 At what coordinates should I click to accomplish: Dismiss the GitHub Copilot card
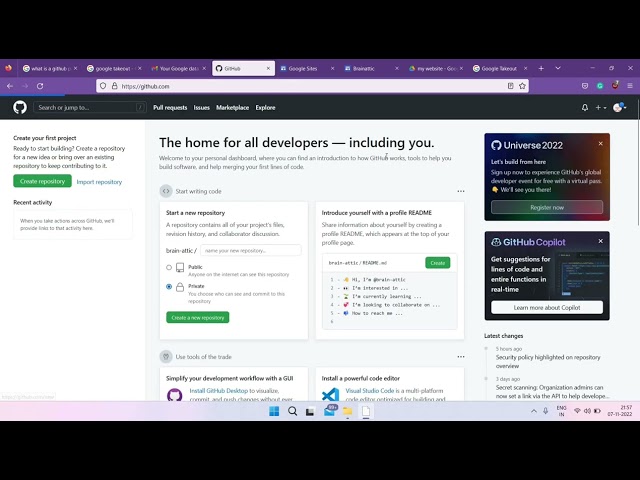(600, 241)
